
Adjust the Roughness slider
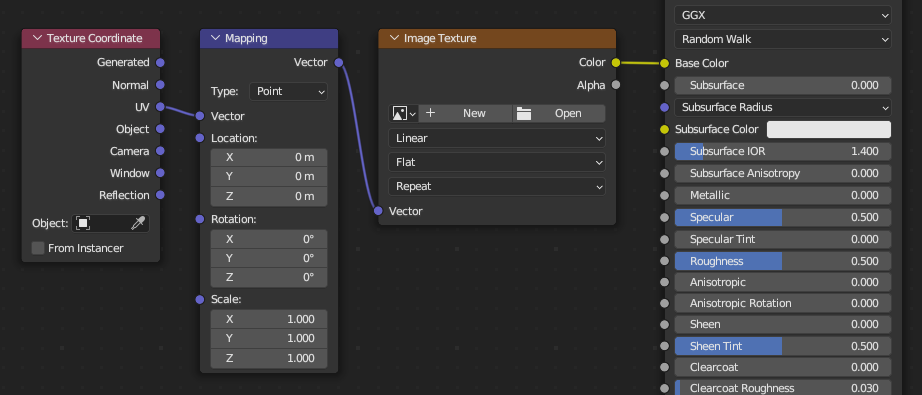click(x=783, y=261)
